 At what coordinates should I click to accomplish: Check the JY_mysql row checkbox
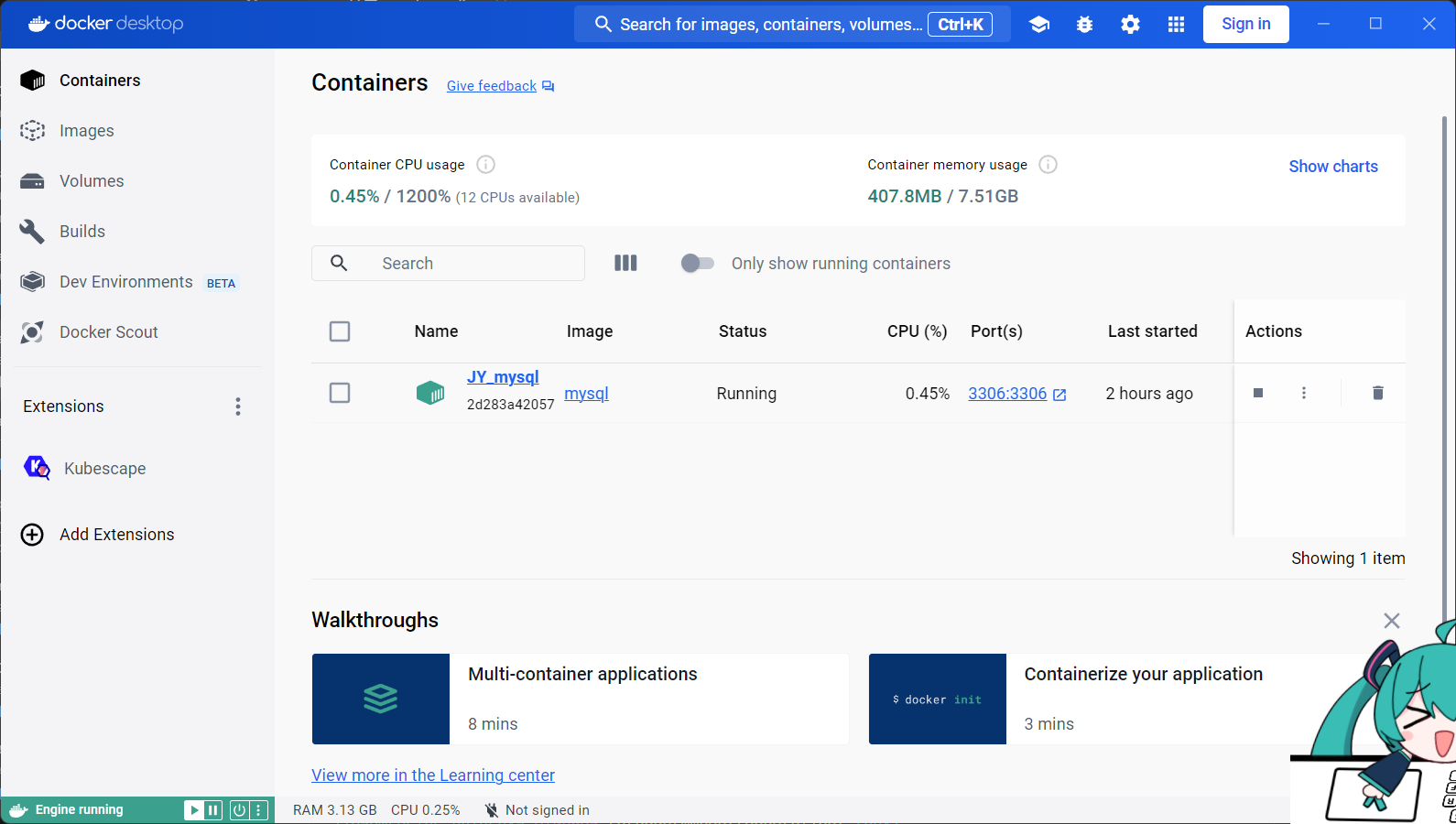[x=340, y=393]
